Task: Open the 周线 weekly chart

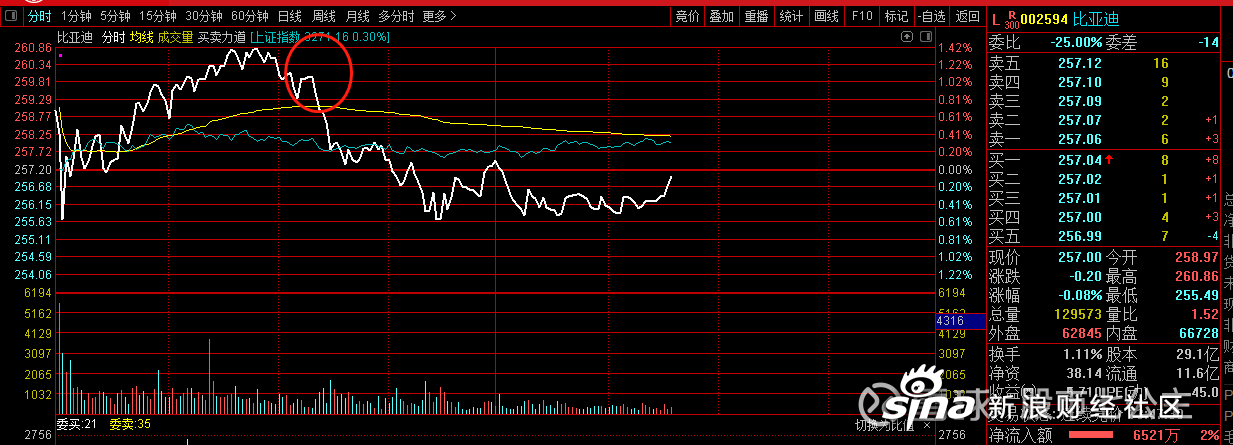Action: point(324,16)
